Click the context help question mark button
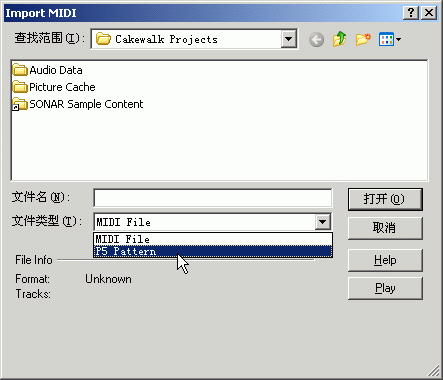This screenshot has width=443, height=380. click(x=411, y=13)
